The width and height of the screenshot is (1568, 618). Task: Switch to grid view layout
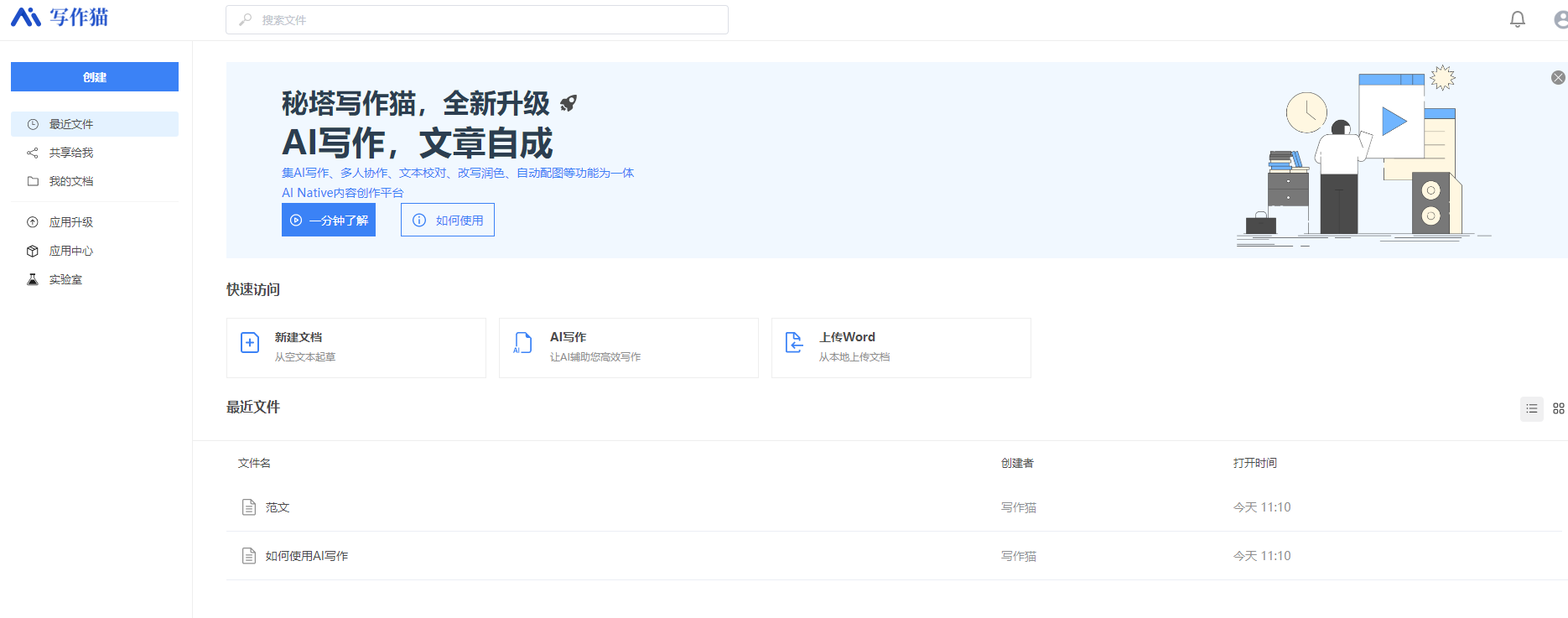(1558, 408)
